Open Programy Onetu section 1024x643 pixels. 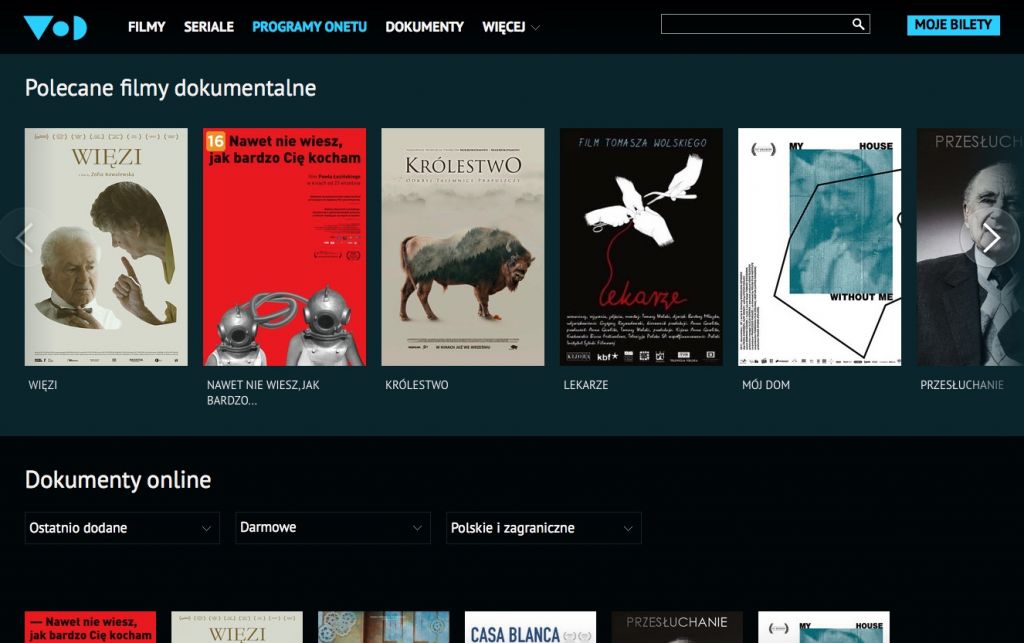click(310, 27)
